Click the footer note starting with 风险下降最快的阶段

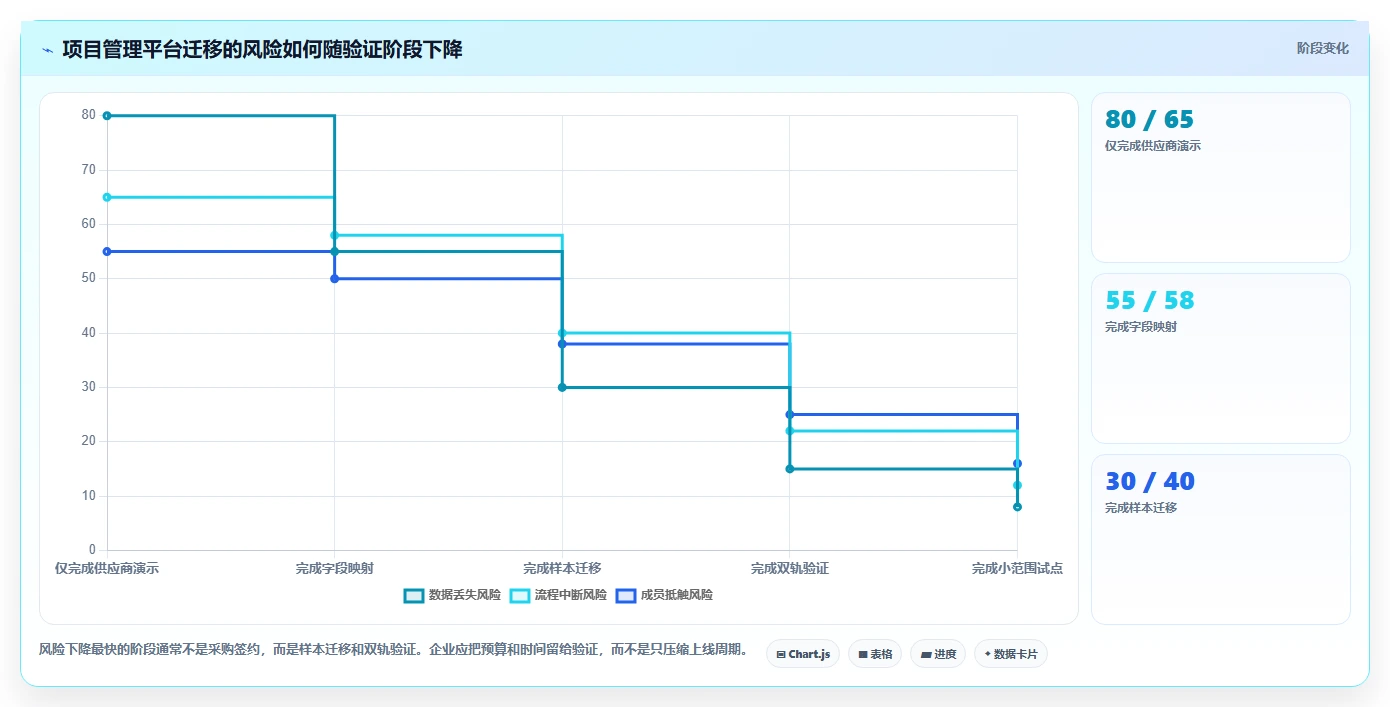point(393,650)
